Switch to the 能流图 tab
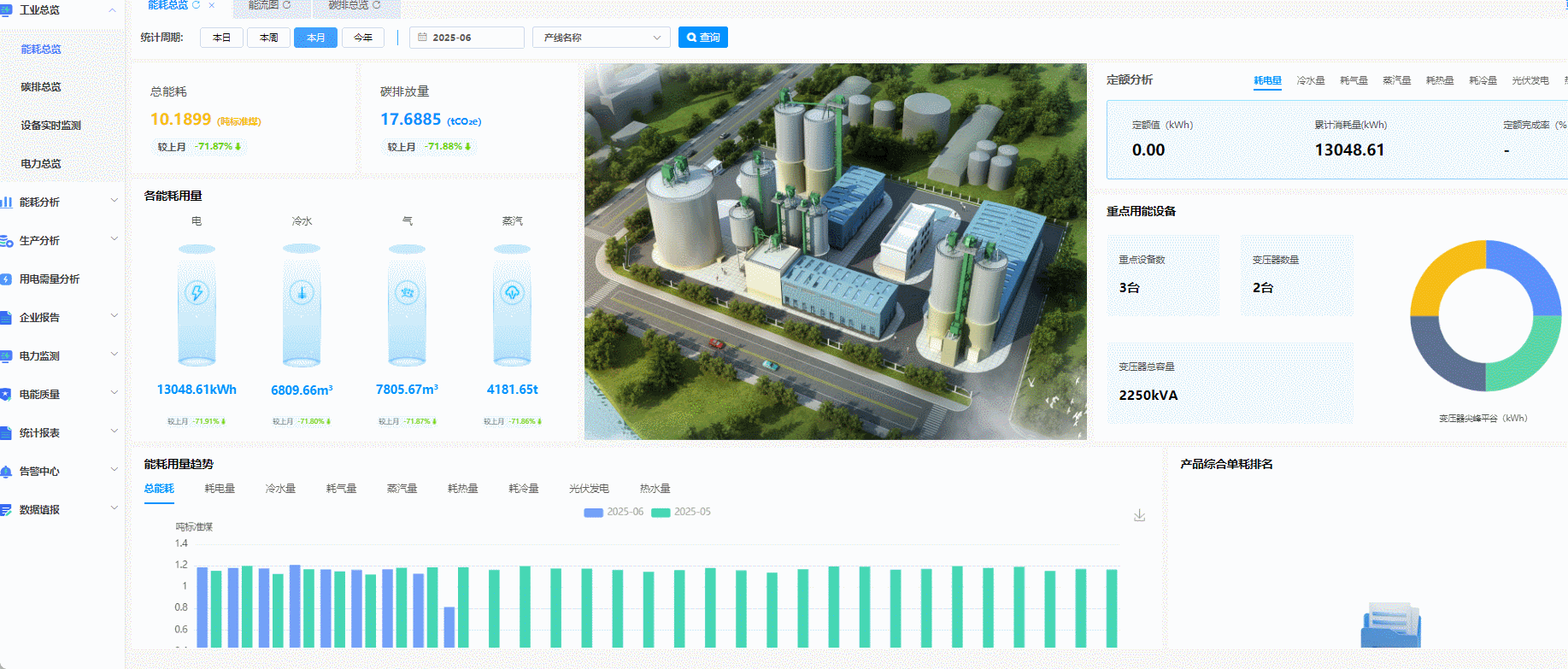This screenshot has height=669, width=1568. click(x=263, y=5)
